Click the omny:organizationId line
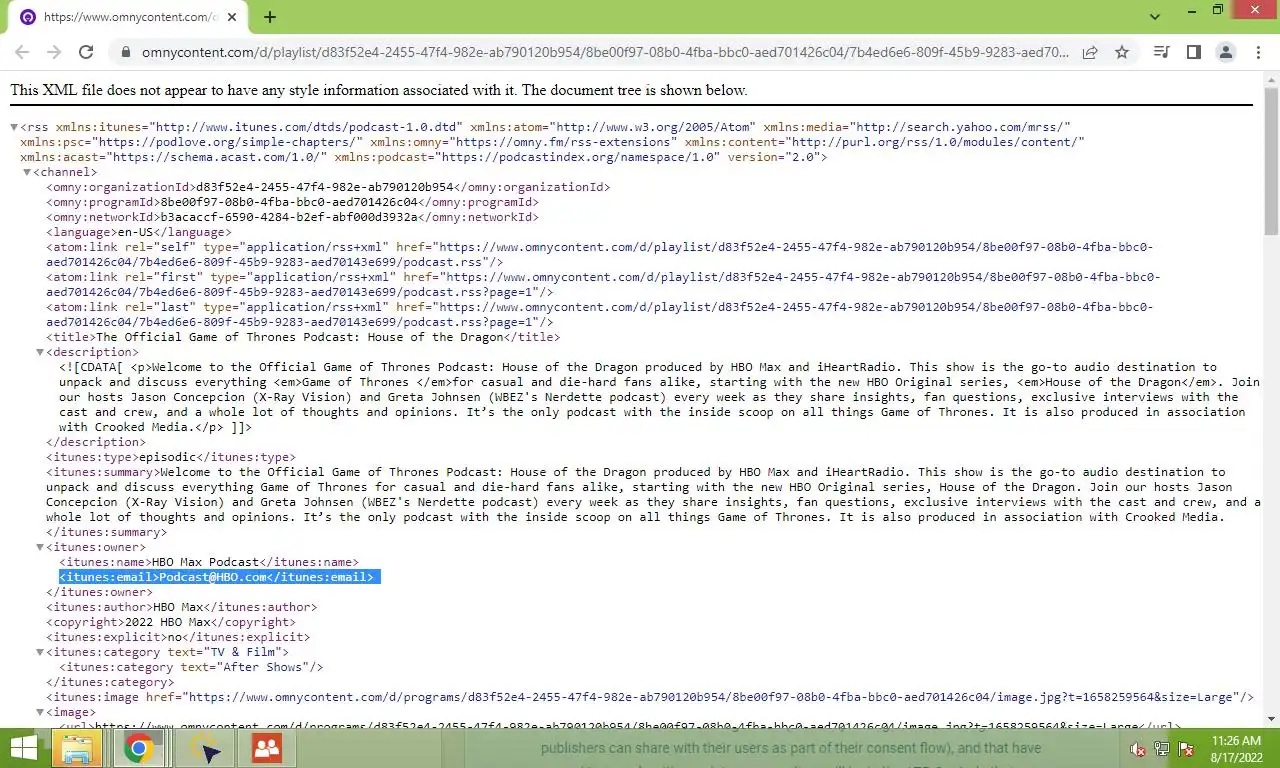 (328, 187)
